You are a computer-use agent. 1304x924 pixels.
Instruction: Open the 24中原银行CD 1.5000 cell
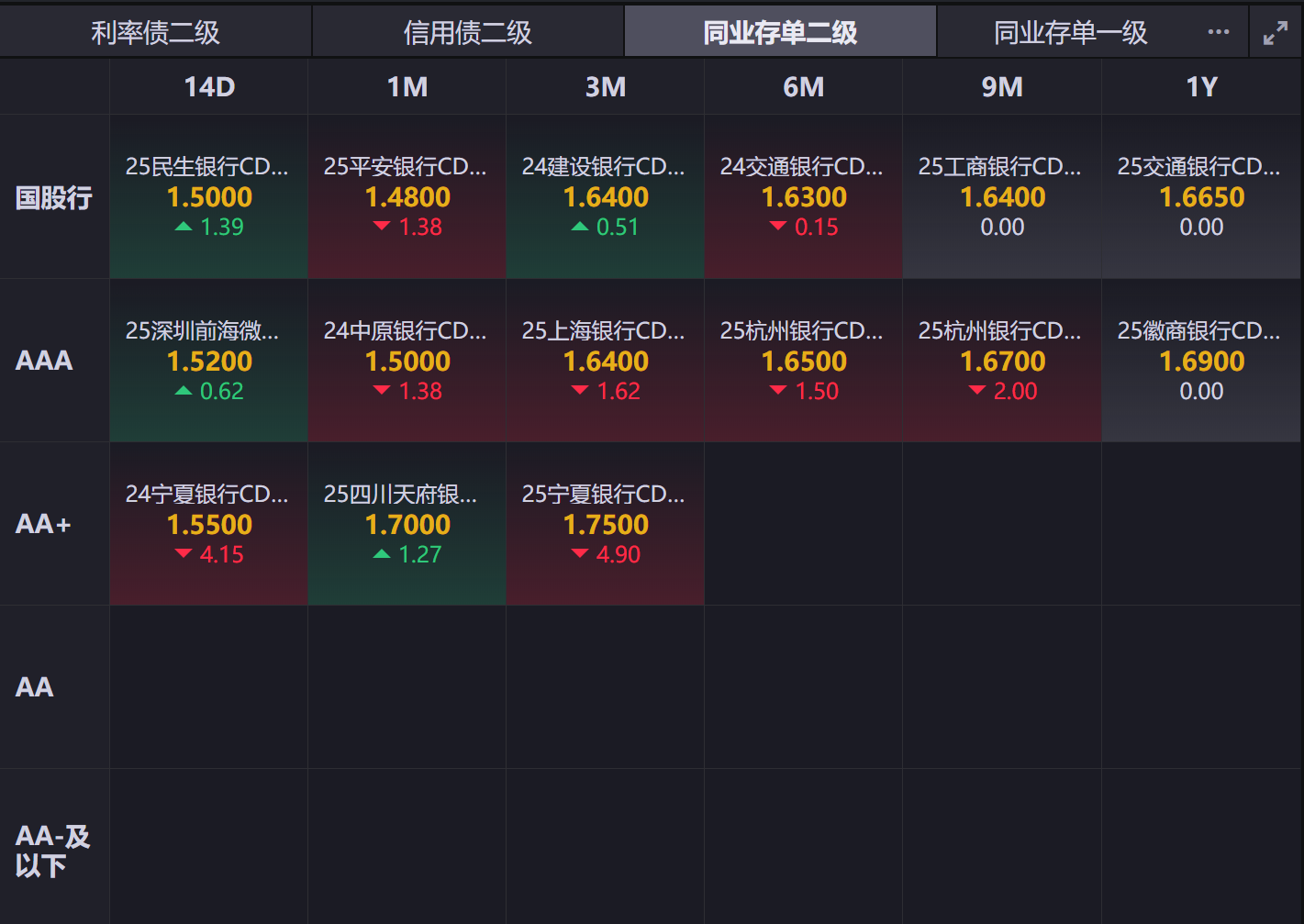[407, 361]
